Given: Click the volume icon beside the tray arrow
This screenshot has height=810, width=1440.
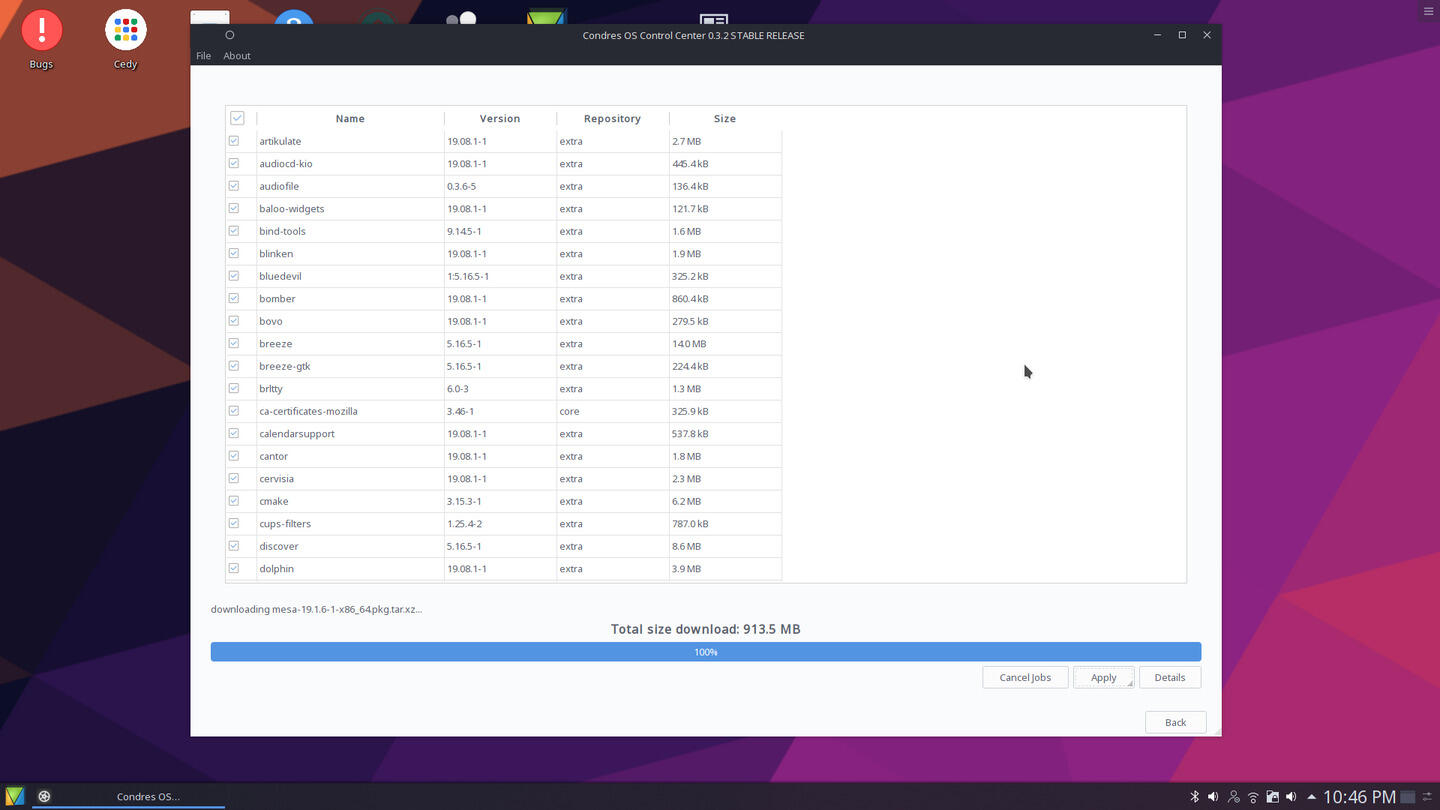Looking at the screenshot, I should pyautogui.click(x=1291, y=797).
